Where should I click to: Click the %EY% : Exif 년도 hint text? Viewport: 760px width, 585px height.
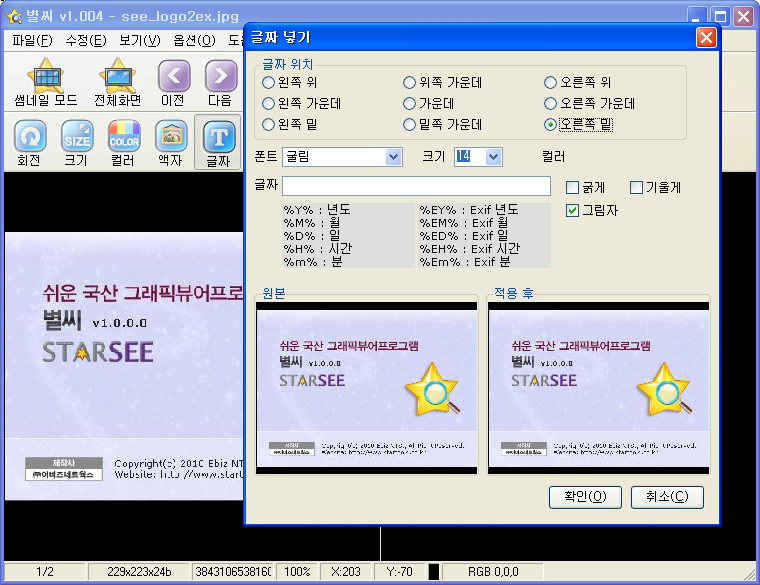[x=469, y=209]
